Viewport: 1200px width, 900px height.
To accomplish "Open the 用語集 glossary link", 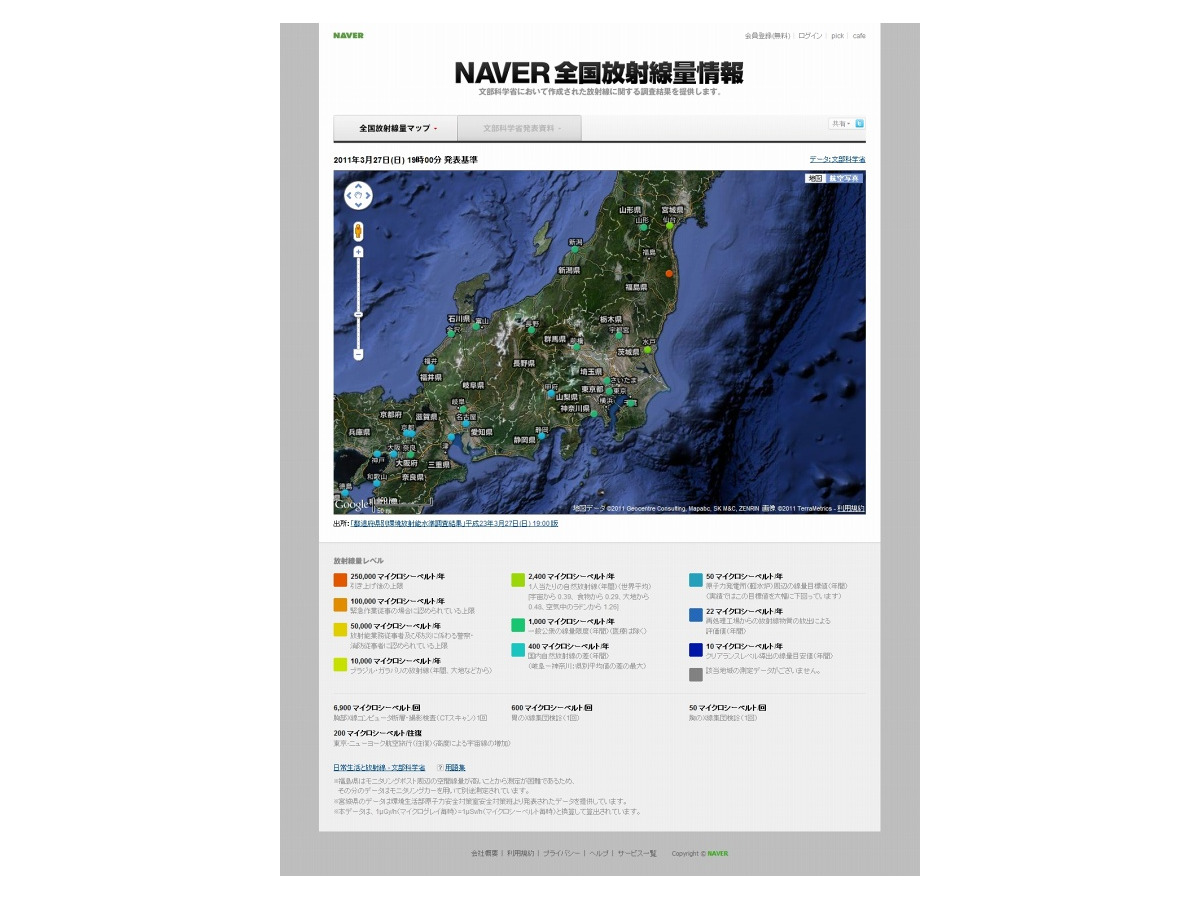I will tap(455, 767).
